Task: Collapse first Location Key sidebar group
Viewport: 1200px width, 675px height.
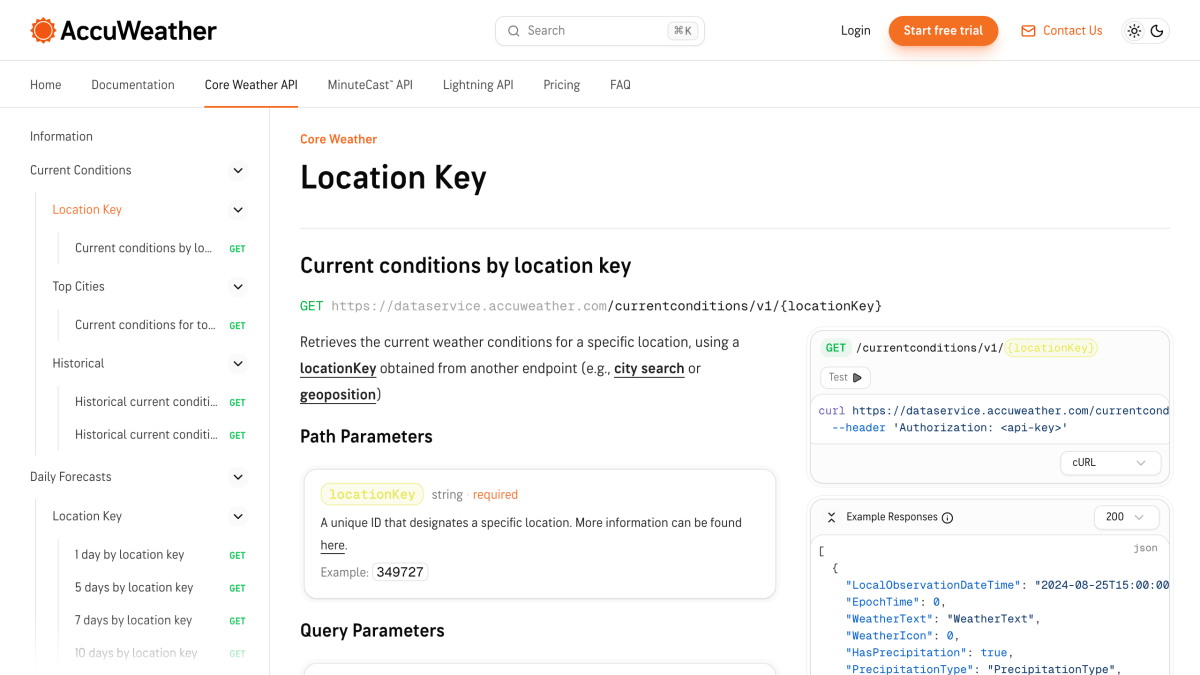Action: point(238,210)
